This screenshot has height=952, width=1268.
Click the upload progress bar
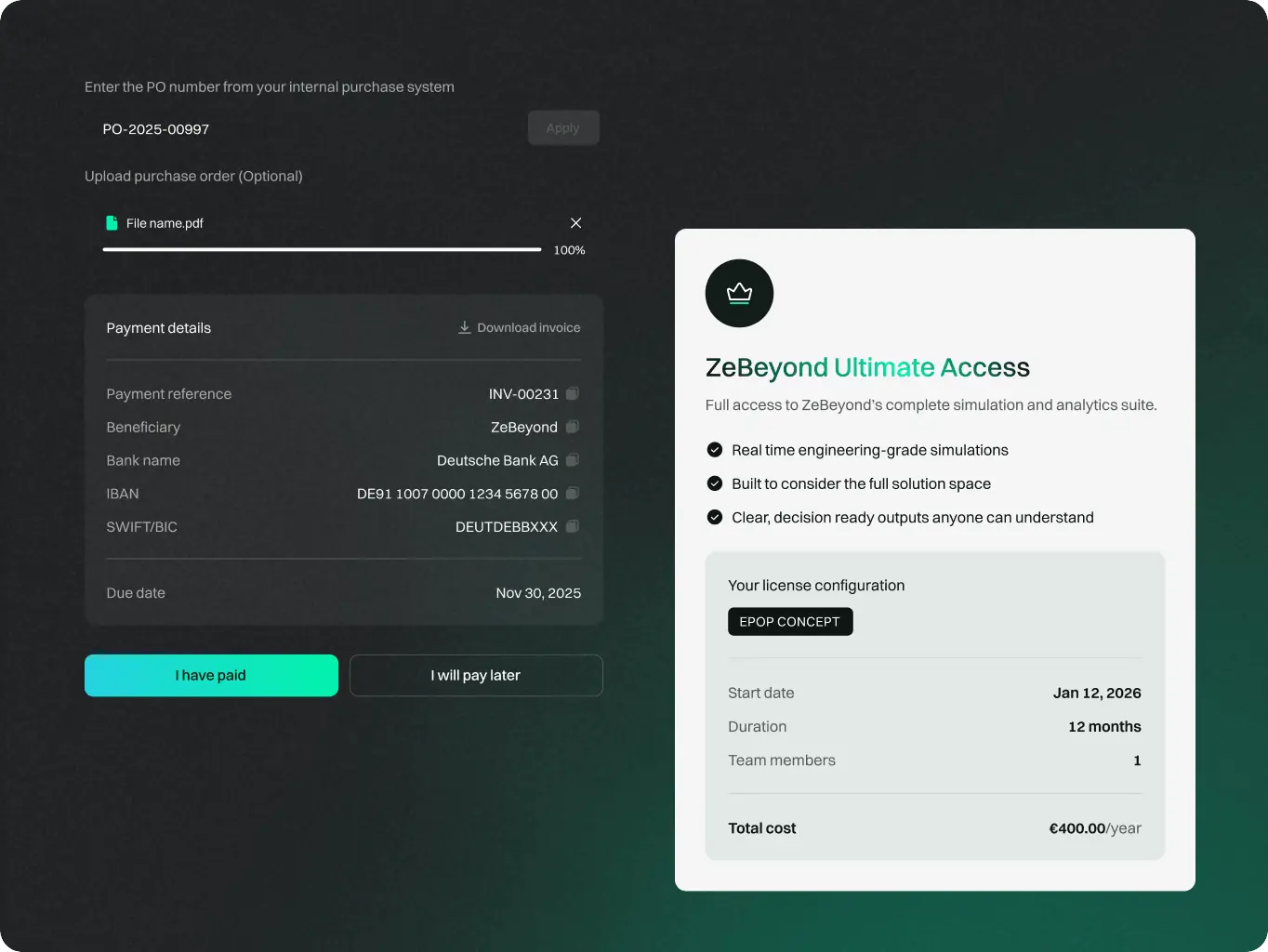322,249
